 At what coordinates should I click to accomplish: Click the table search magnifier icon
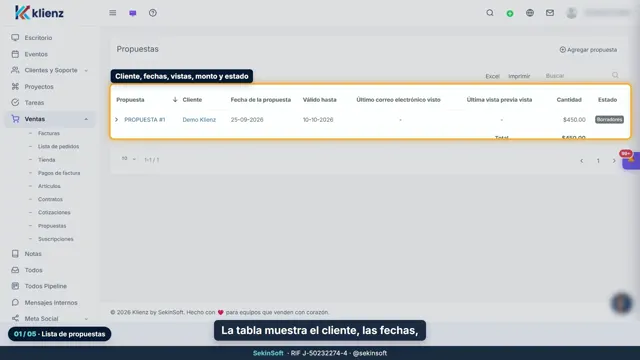tap(615, 75)
